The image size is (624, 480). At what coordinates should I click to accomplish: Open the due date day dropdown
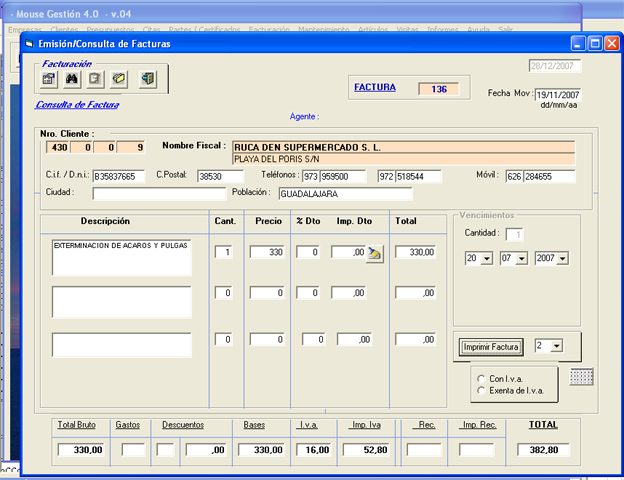tap(486, 259)
